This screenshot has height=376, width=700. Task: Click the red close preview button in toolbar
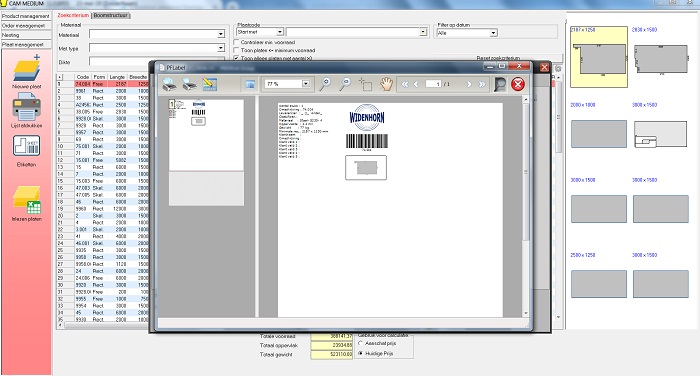(x=518, y=84)
